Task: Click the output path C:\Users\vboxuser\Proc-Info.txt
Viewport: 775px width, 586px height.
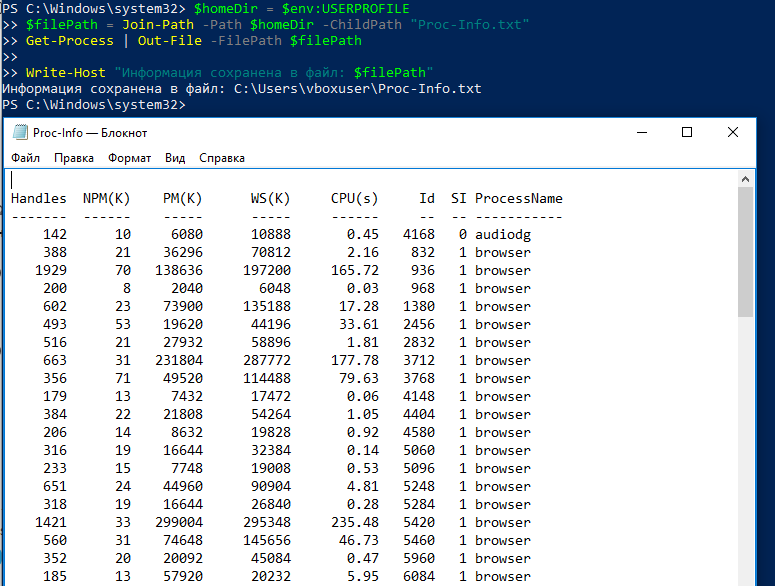Action: [x=357, y=89]
